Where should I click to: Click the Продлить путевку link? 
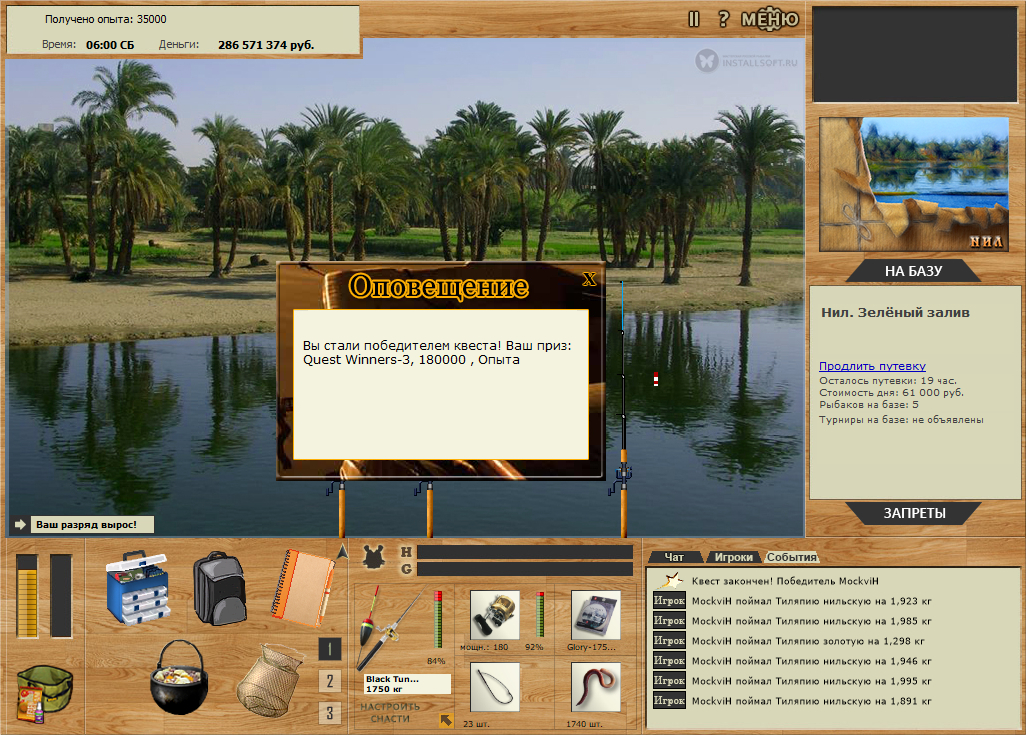pos(872,366)
